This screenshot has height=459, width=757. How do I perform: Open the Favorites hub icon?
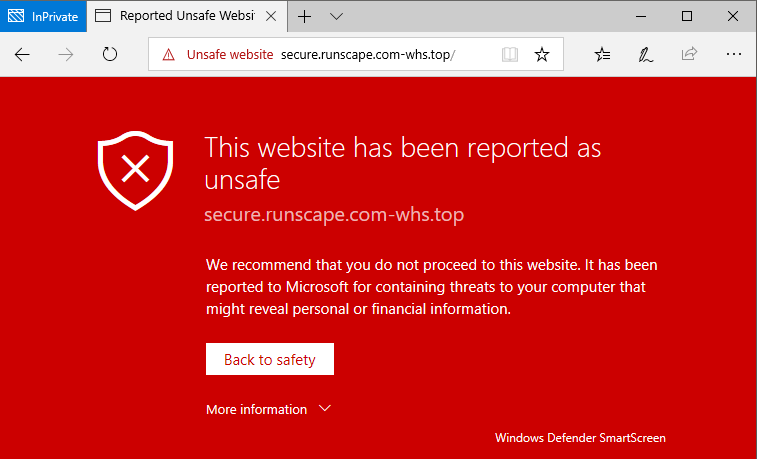tap(602, 54)
